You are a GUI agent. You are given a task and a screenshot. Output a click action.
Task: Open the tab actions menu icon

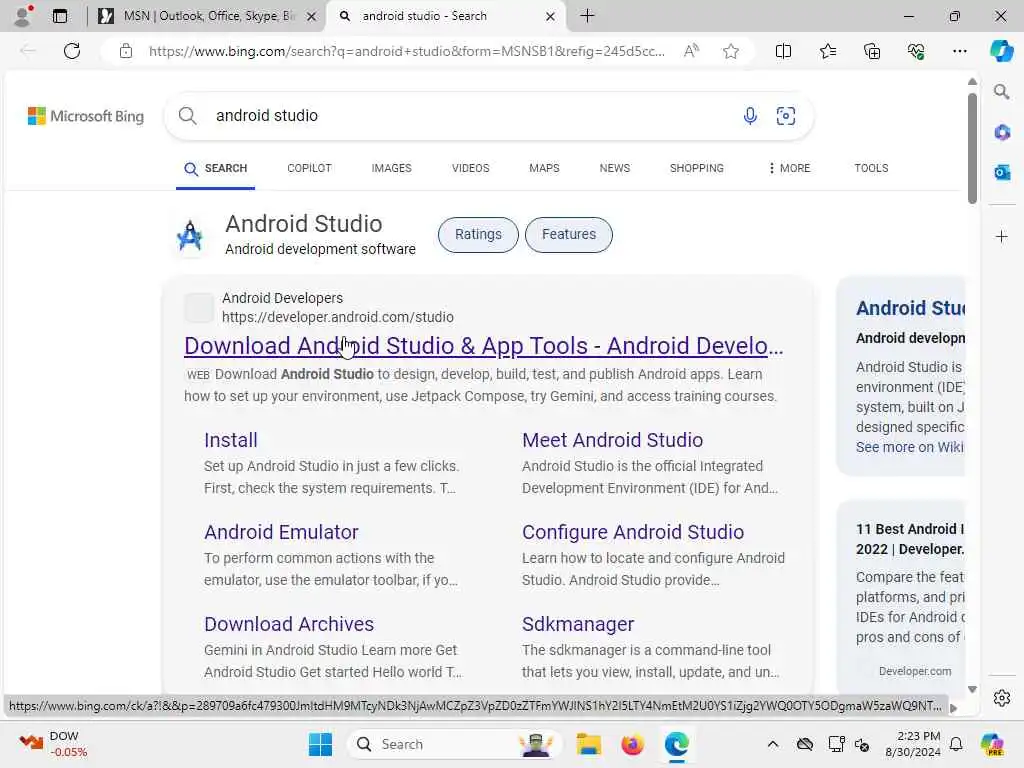pyautogui.click(x=60, y=16)
